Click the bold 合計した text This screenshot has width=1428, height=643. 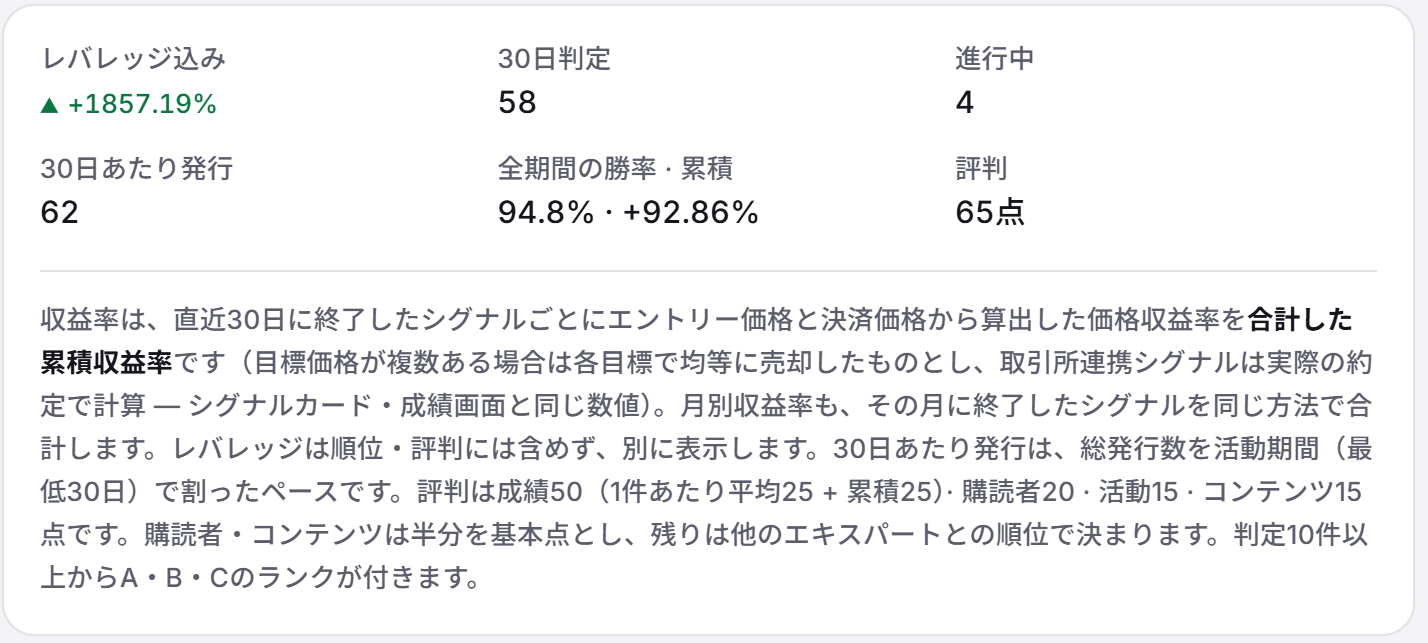tap(1301, 320)
